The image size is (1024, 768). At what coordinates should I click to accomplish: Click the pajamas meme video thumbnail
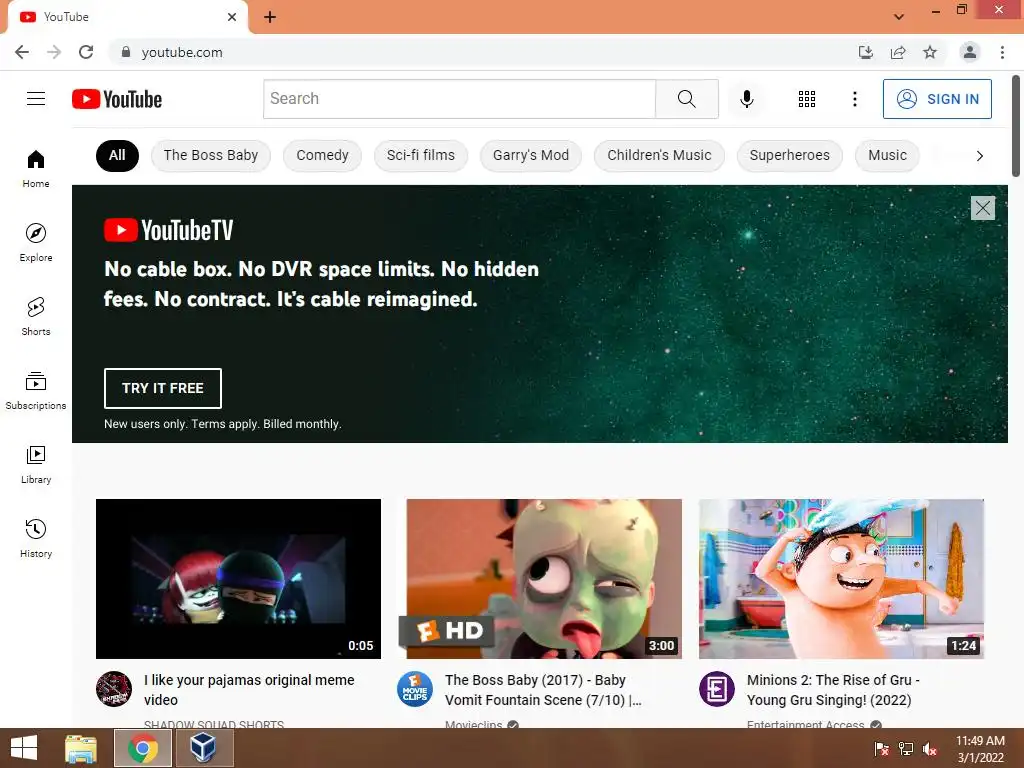[238, 579]
